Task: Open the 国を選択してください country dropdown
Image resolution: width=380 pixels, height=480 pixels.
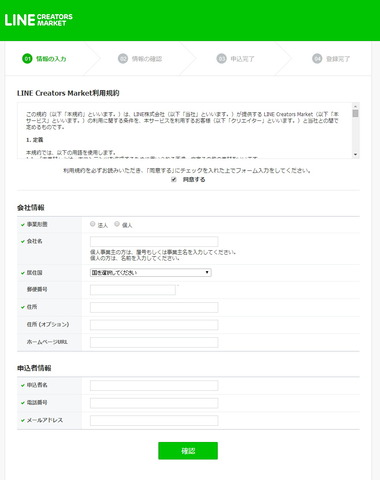Action: 151,273
